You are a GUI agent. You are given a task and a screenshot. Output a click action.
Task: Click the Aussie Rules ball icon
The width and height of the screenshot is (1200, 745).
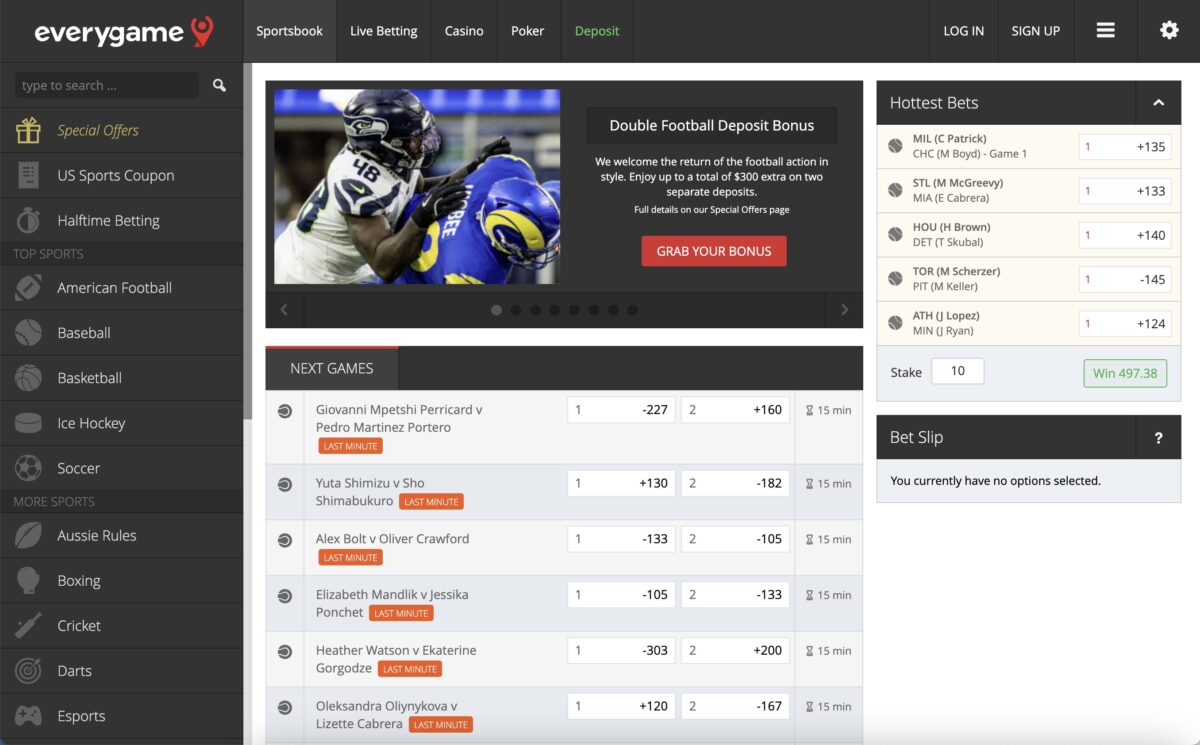(28, 536)
